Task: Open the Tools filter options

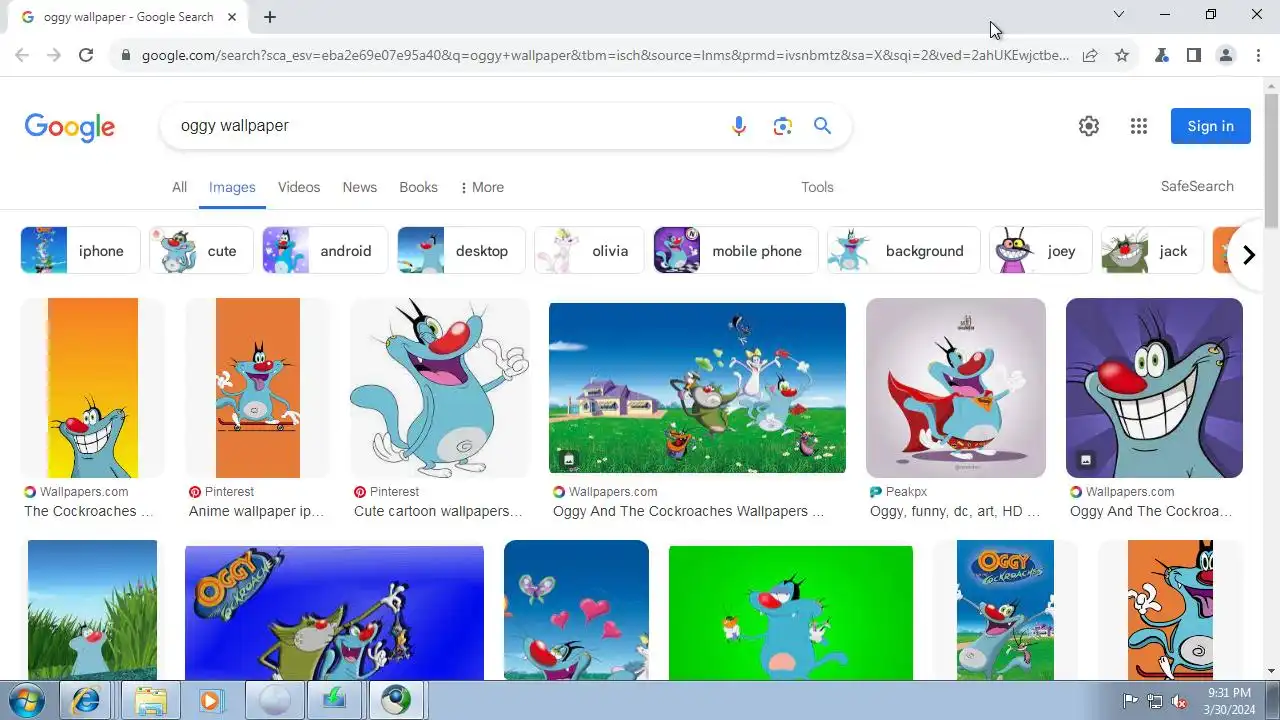Action: click(x=817, y=187)
